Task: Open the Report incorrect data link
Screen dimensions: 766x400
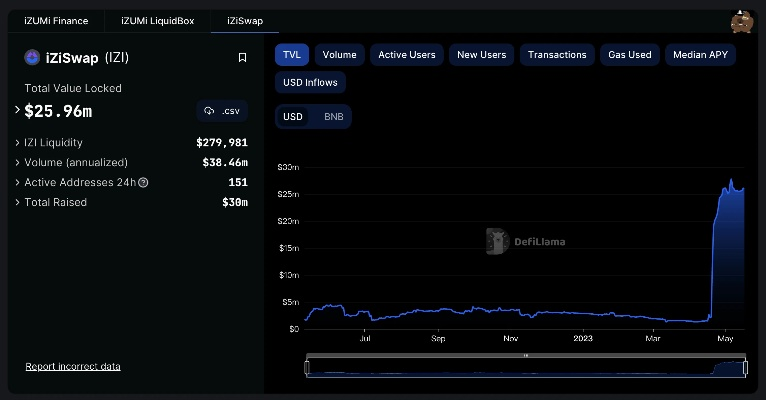Action: tap(73, 367)
